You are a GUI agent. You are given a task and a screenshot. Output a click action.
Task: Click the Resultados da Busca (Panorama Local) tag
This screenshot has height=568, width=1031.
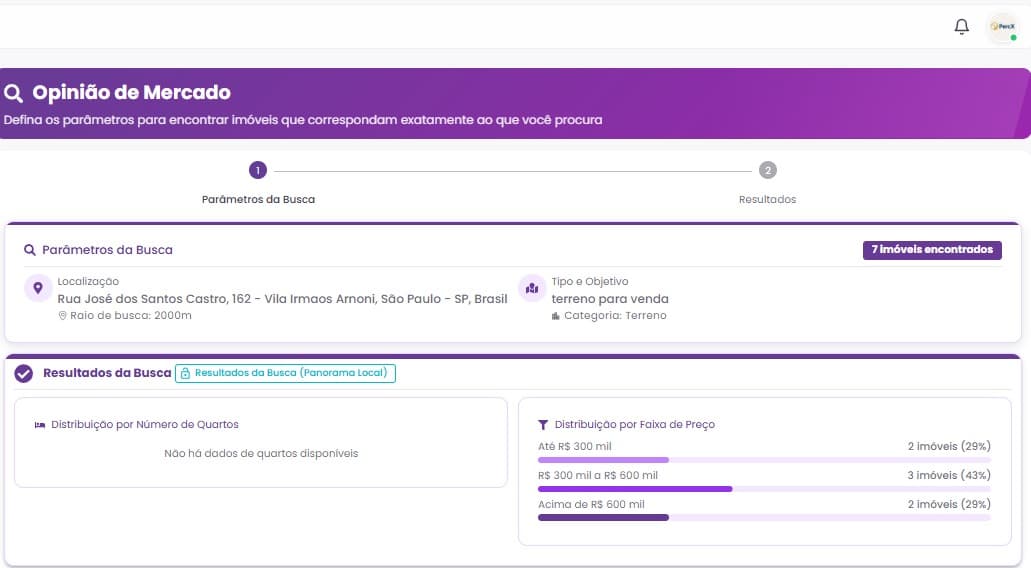pos(286,373)
